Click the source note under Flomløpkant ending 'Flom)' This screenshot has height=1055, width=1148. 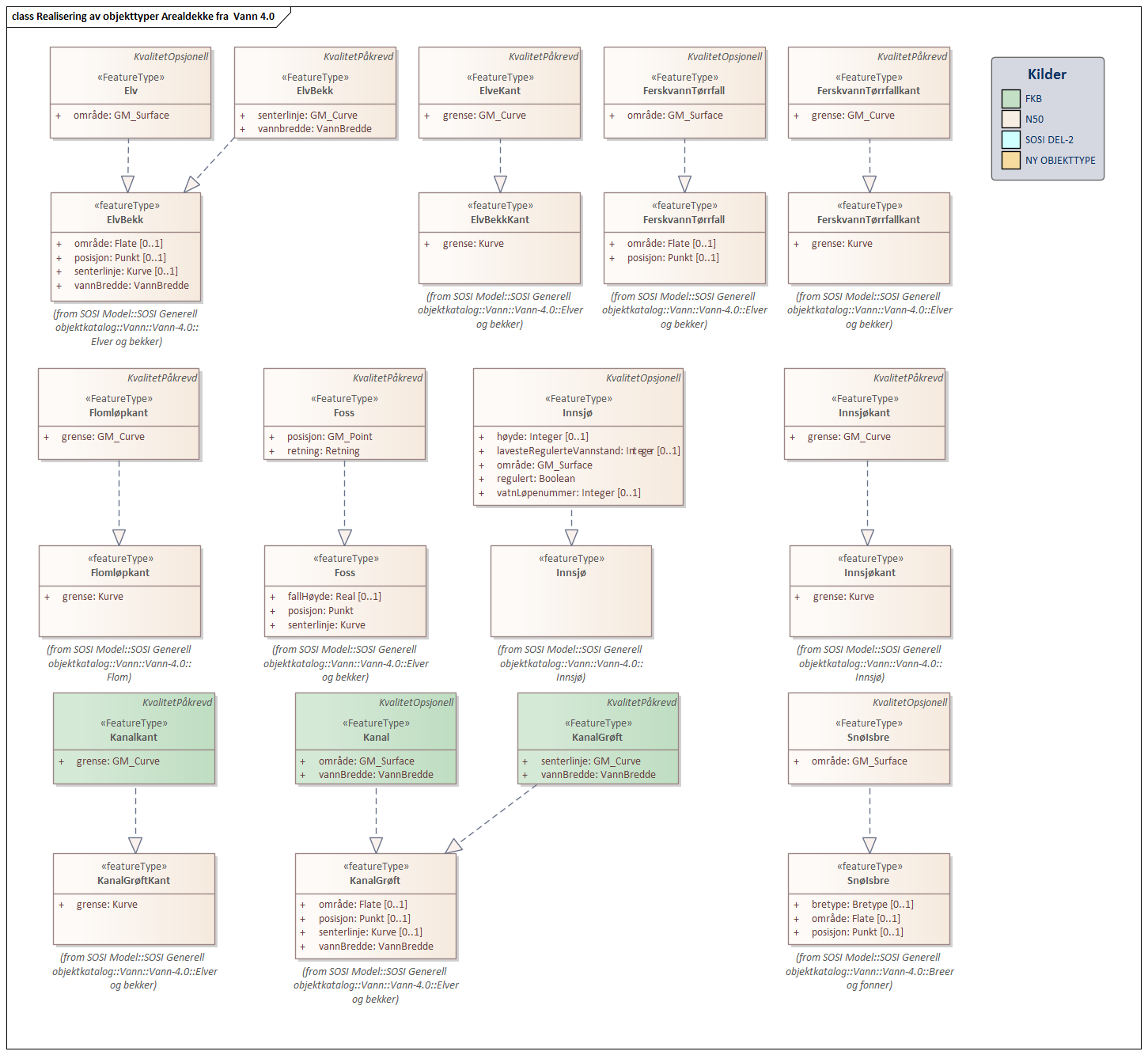119,663
